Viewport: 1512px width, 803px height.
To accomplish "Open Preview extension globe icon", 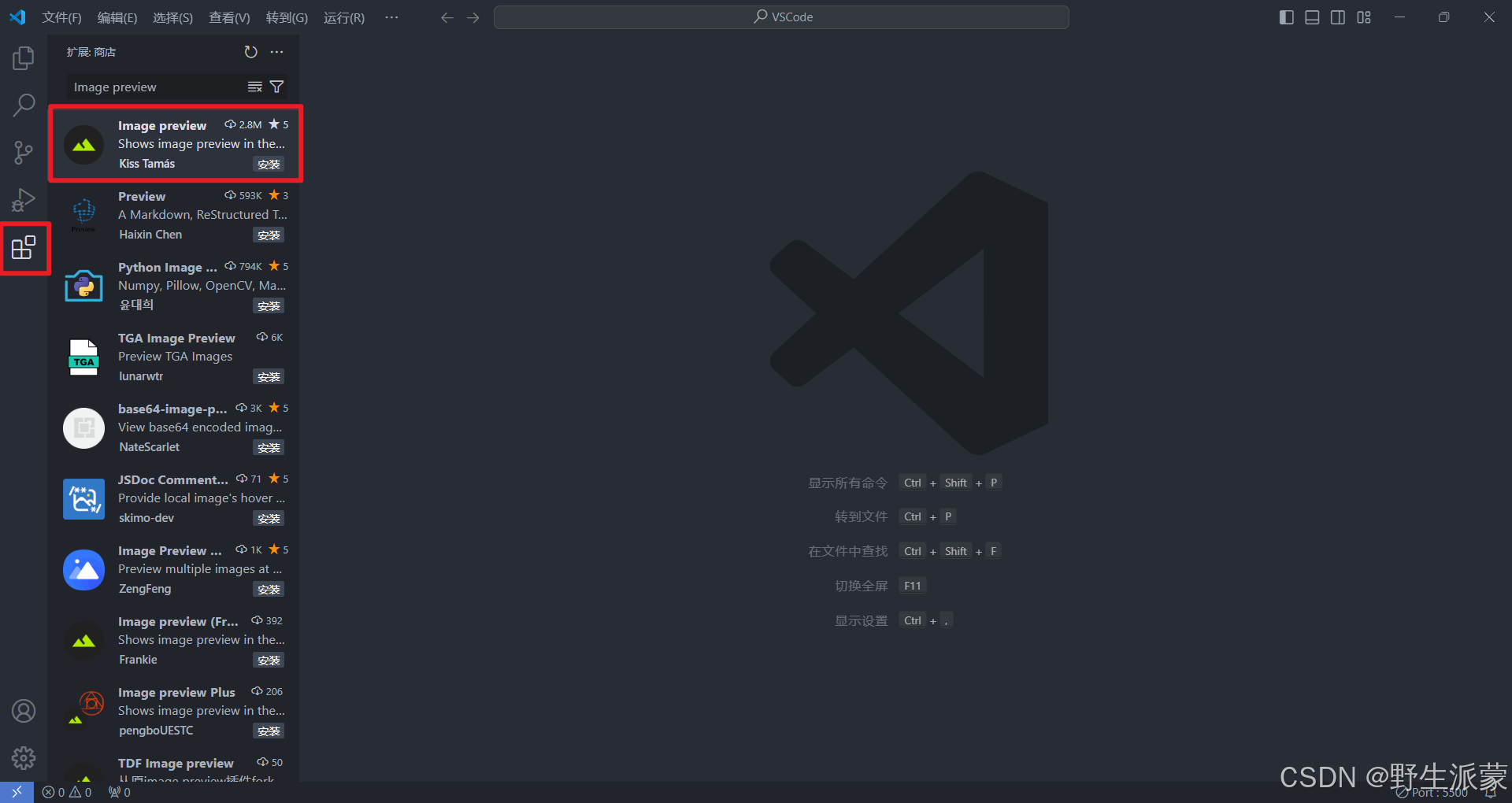I will tap(83, 214).
